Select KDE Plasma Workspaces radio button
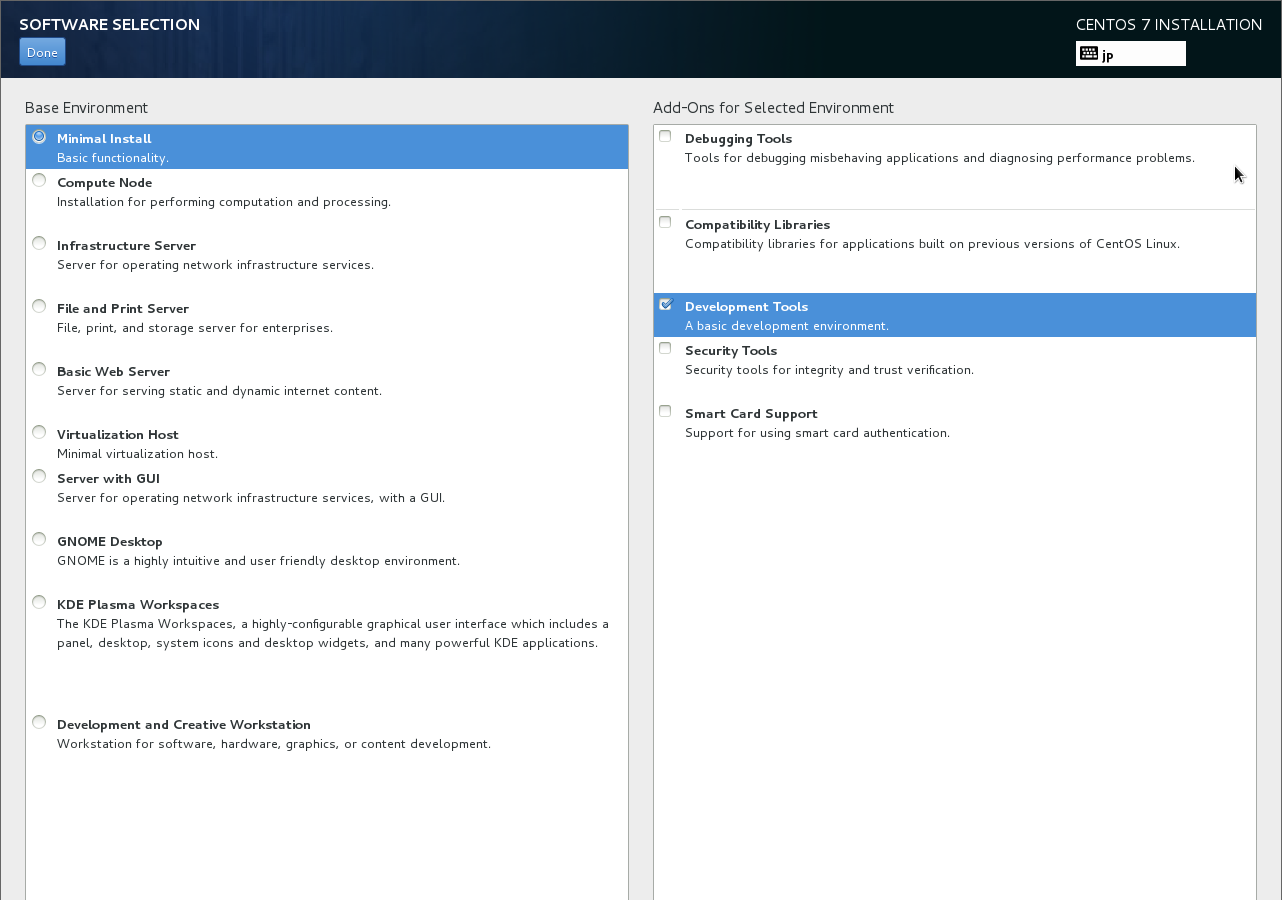Image resolution: width=1282 pixels, height=900 pixels. click(x=39, y=602)
